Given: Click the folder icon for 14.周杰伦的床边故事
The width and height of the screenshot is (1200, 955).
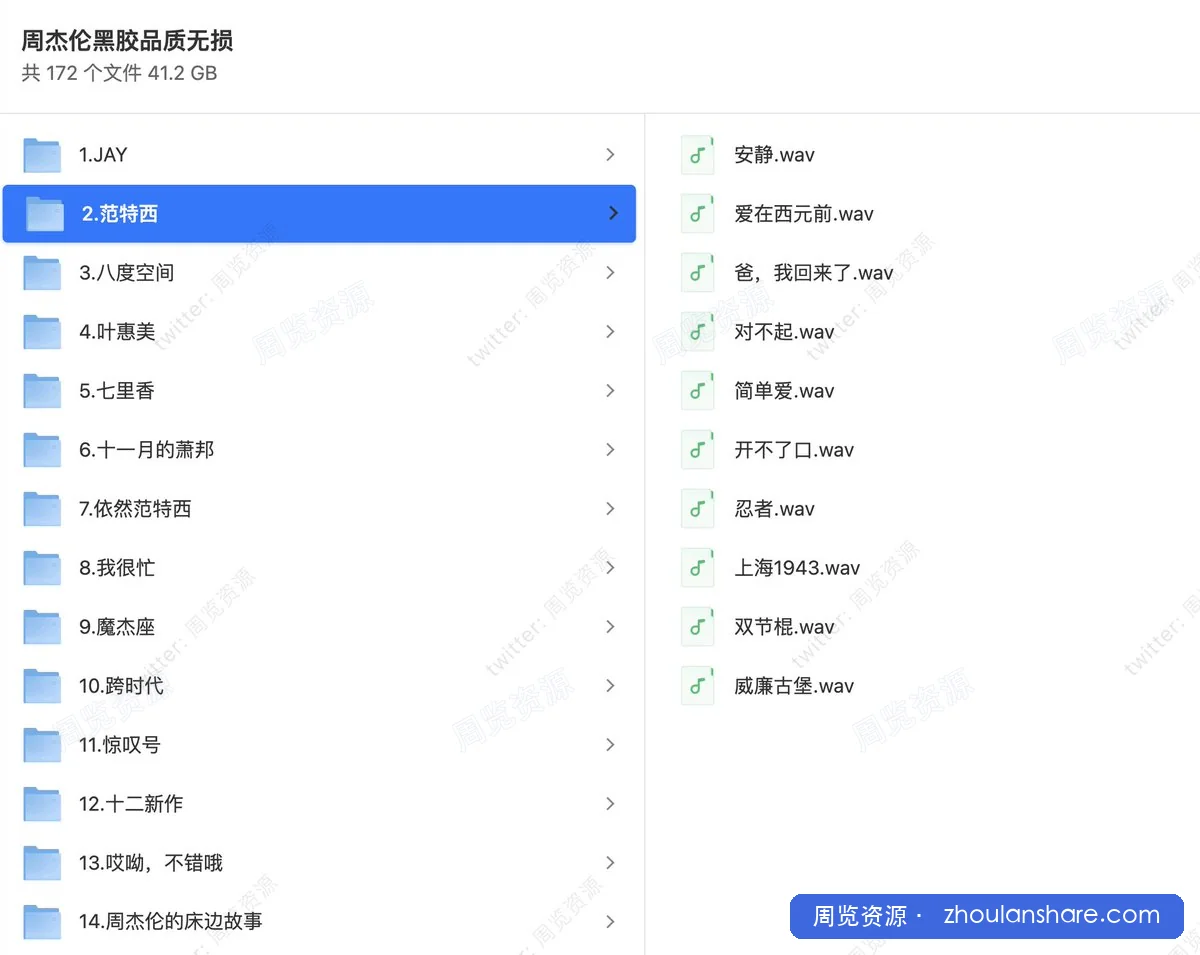Looking at the screenshot, I should click(42, 922).
